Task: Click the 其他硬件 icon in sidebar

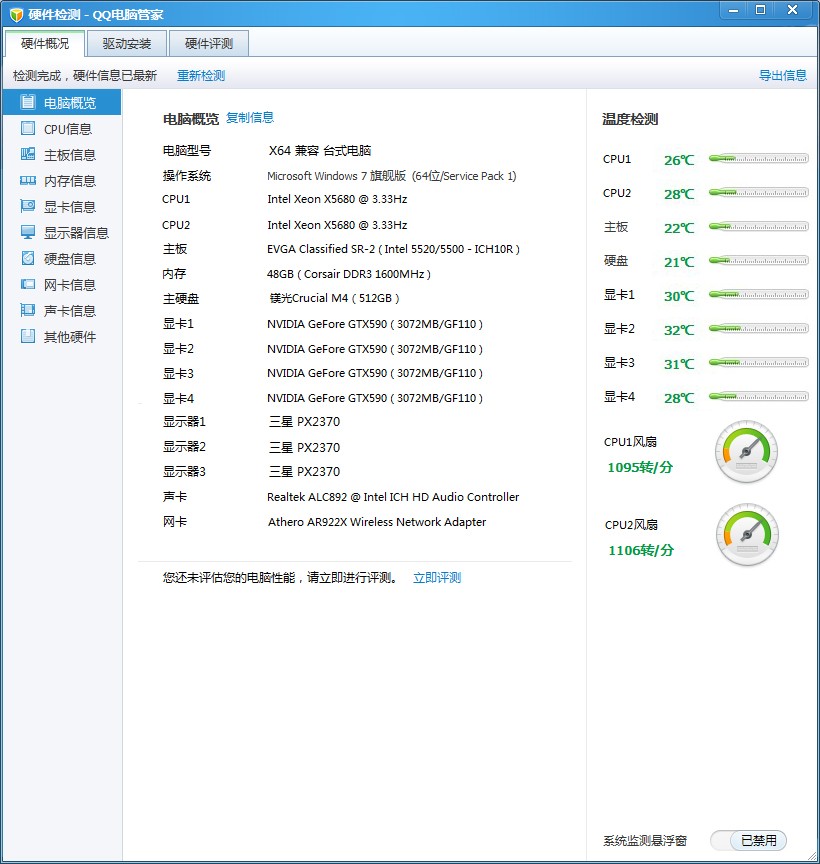Action: (x=28, y=336)
